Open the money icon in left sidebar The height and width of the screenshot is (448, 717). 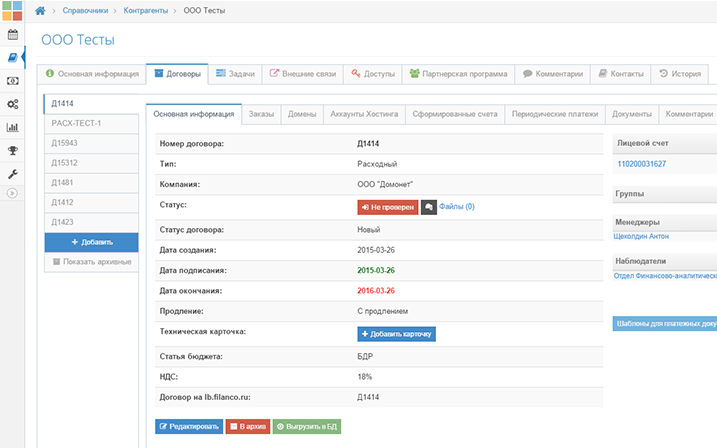[12, 80]
